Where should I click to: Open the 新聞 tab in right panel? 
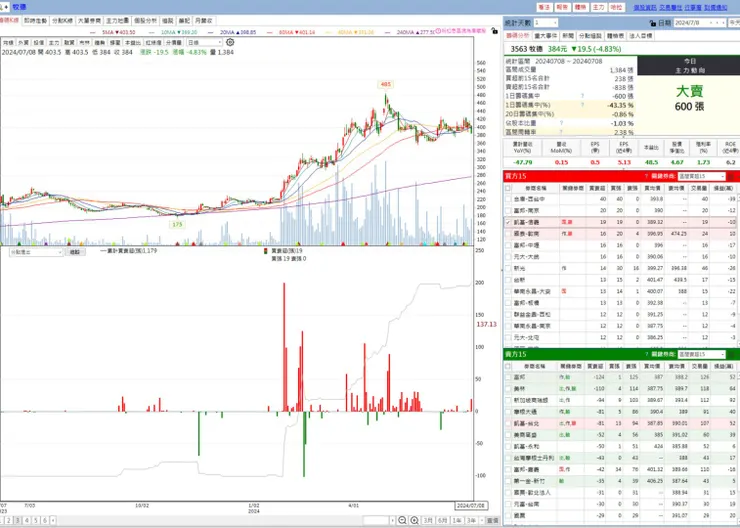coord(568,35)
